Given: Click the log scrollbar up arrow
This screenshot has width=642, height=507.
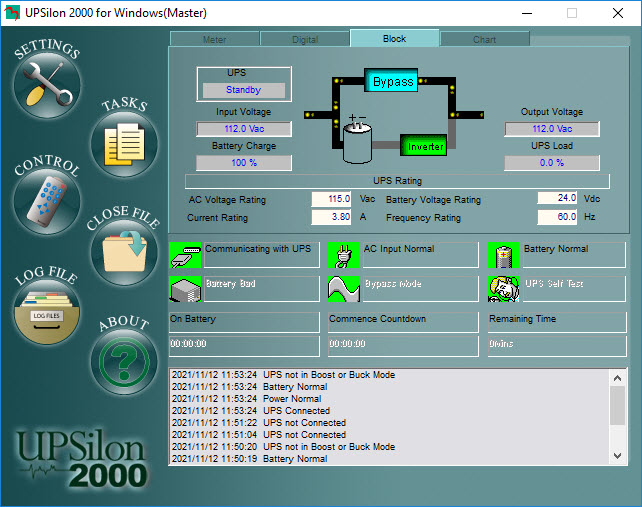Looking at the screenshot, I should [x=617, y=378].
